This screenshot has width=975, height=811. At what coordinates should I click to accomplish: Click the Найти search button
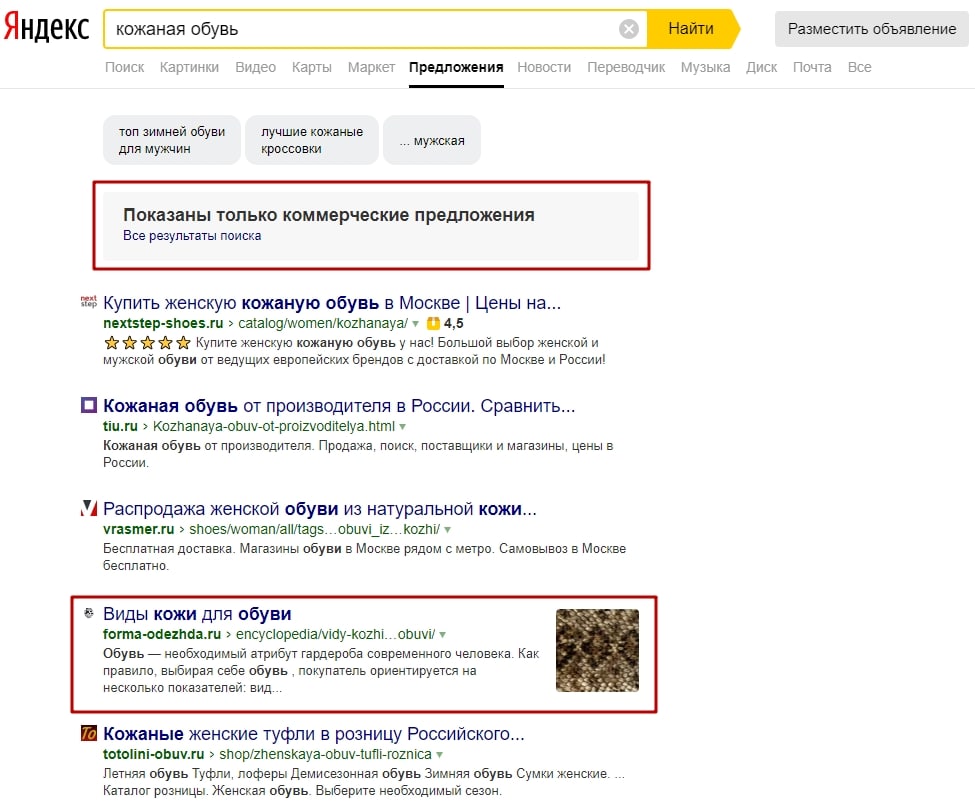[691, 29]
